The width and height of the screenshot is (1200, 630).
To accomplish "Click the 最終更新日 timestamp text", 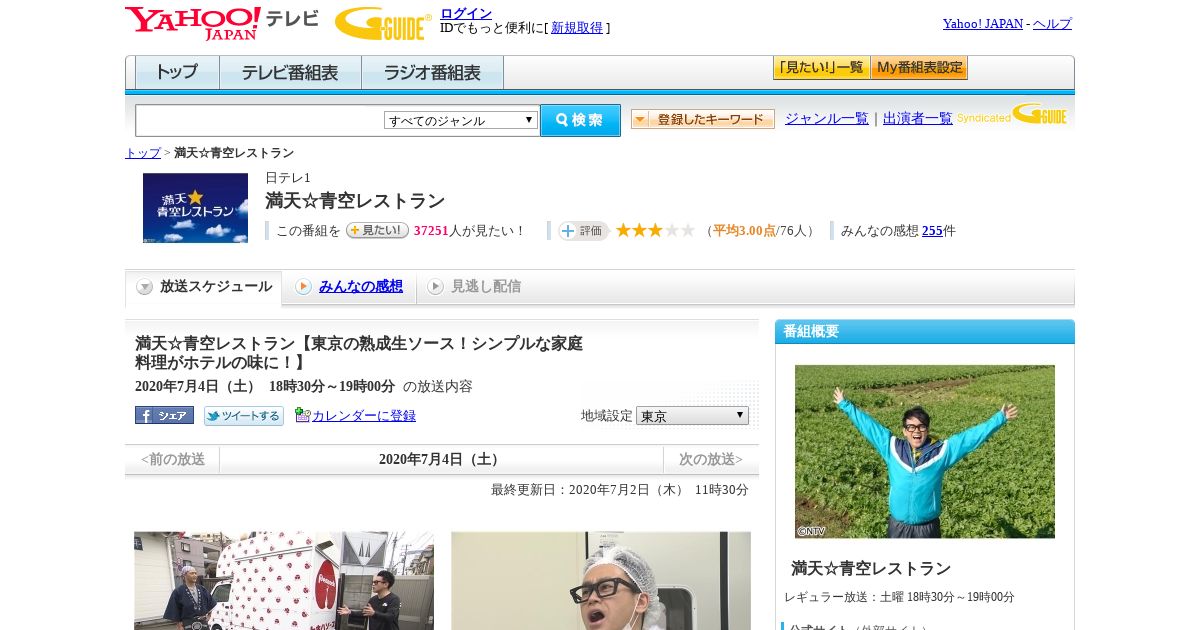I will (x=620, y=490).
